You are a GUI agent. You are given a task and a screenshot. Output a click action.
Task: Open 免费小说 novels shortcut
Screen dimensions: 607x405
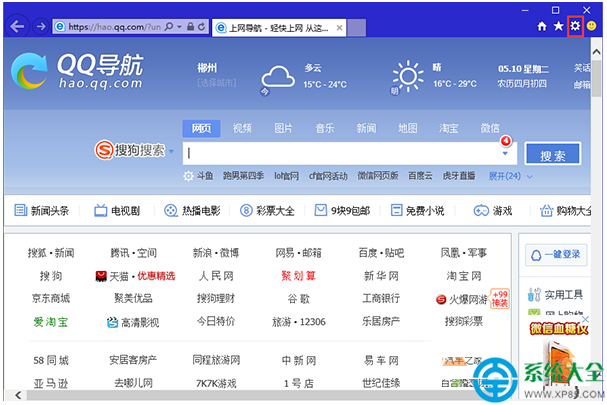pos(417,211)
